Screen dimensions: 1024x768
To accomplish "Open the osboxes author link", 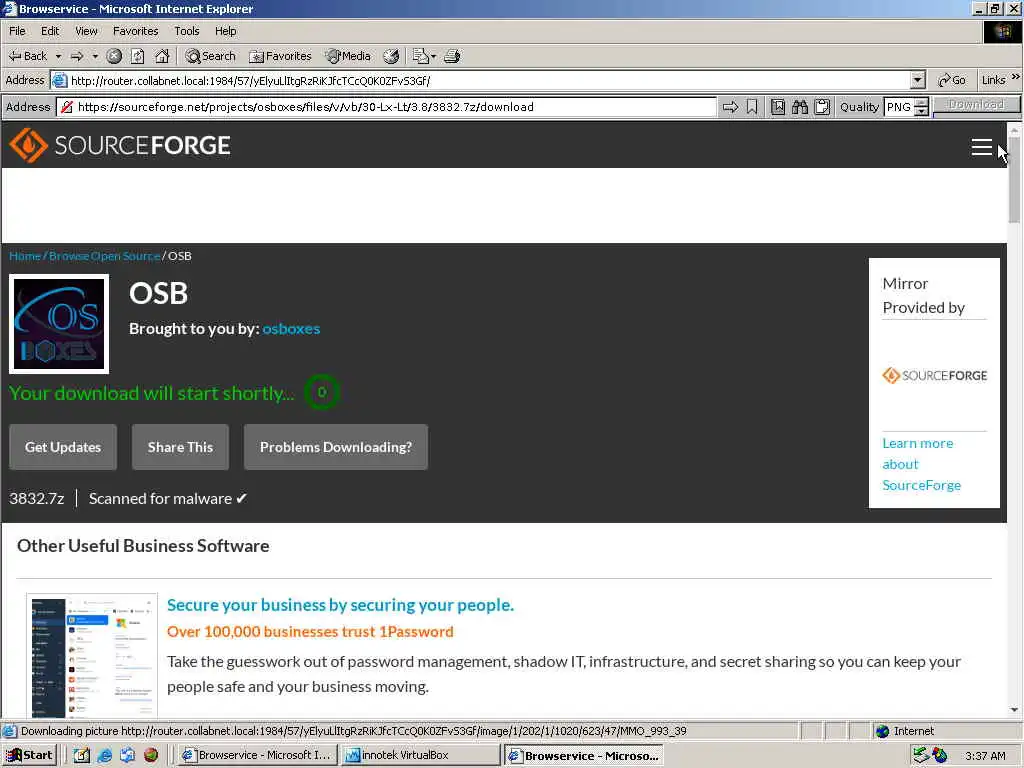I will 291,328.
